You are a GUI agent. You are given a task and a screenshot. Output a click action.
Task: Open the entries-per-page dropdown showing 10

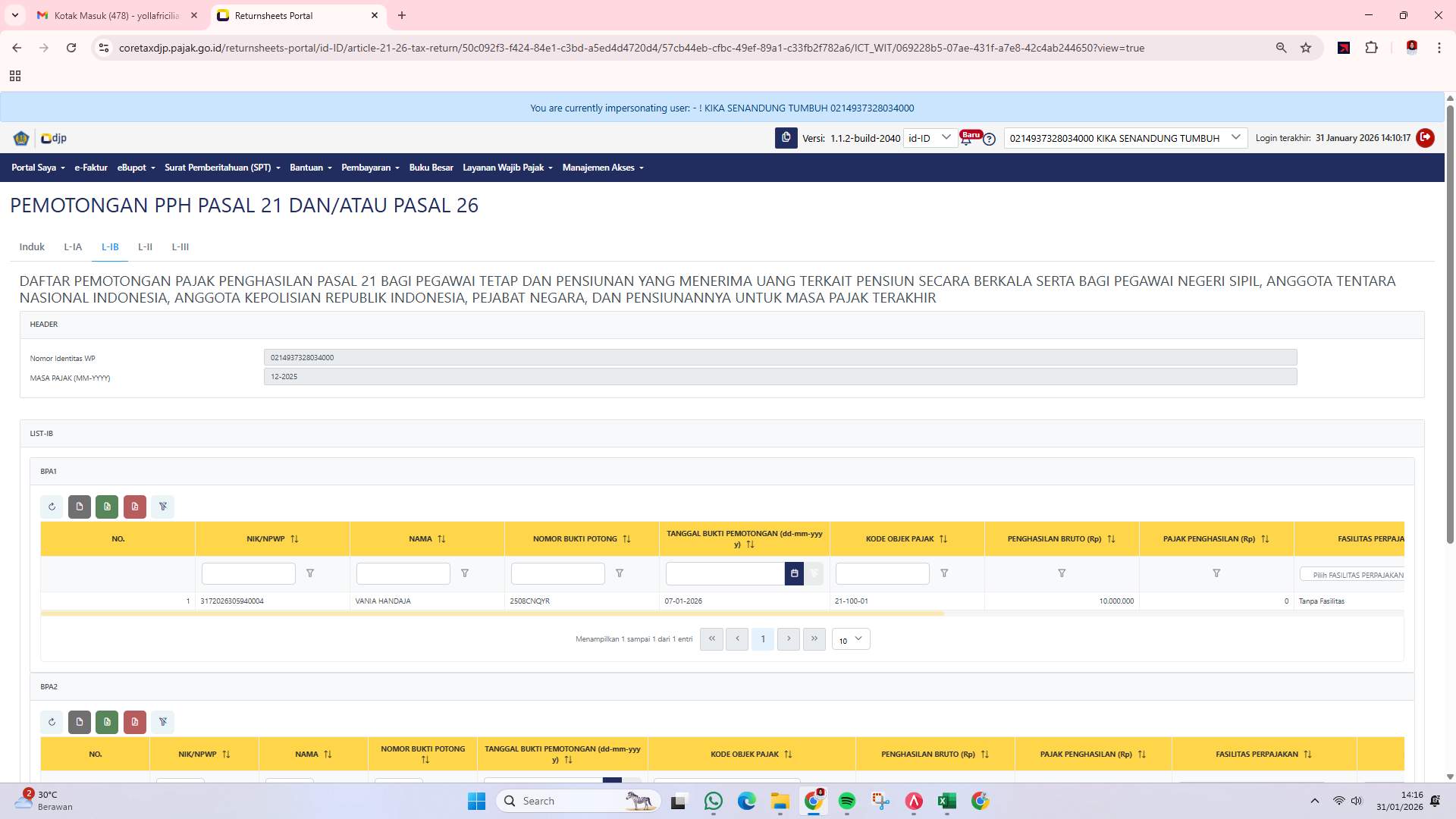pyautogui.click(x=850, y=639)
